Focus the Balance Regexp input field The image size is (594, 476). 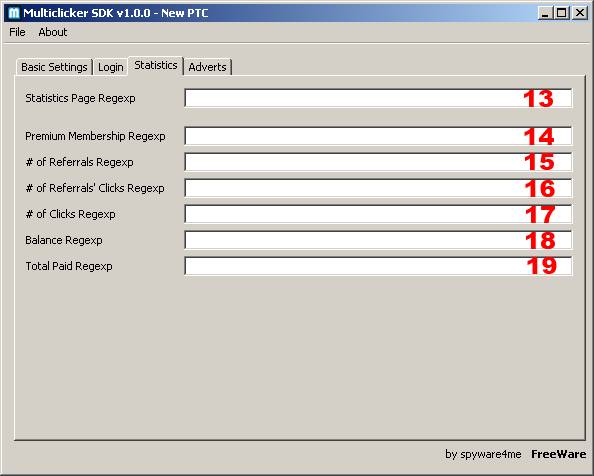coord(378,240)
